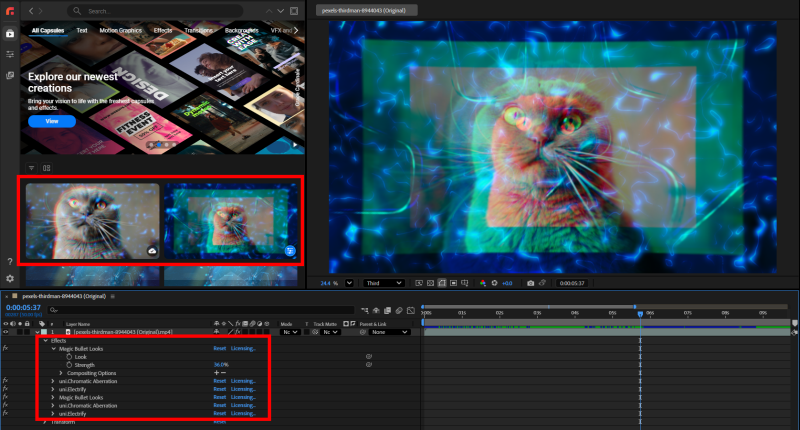Open the collections sidebar icon

[x=10, y=75]
